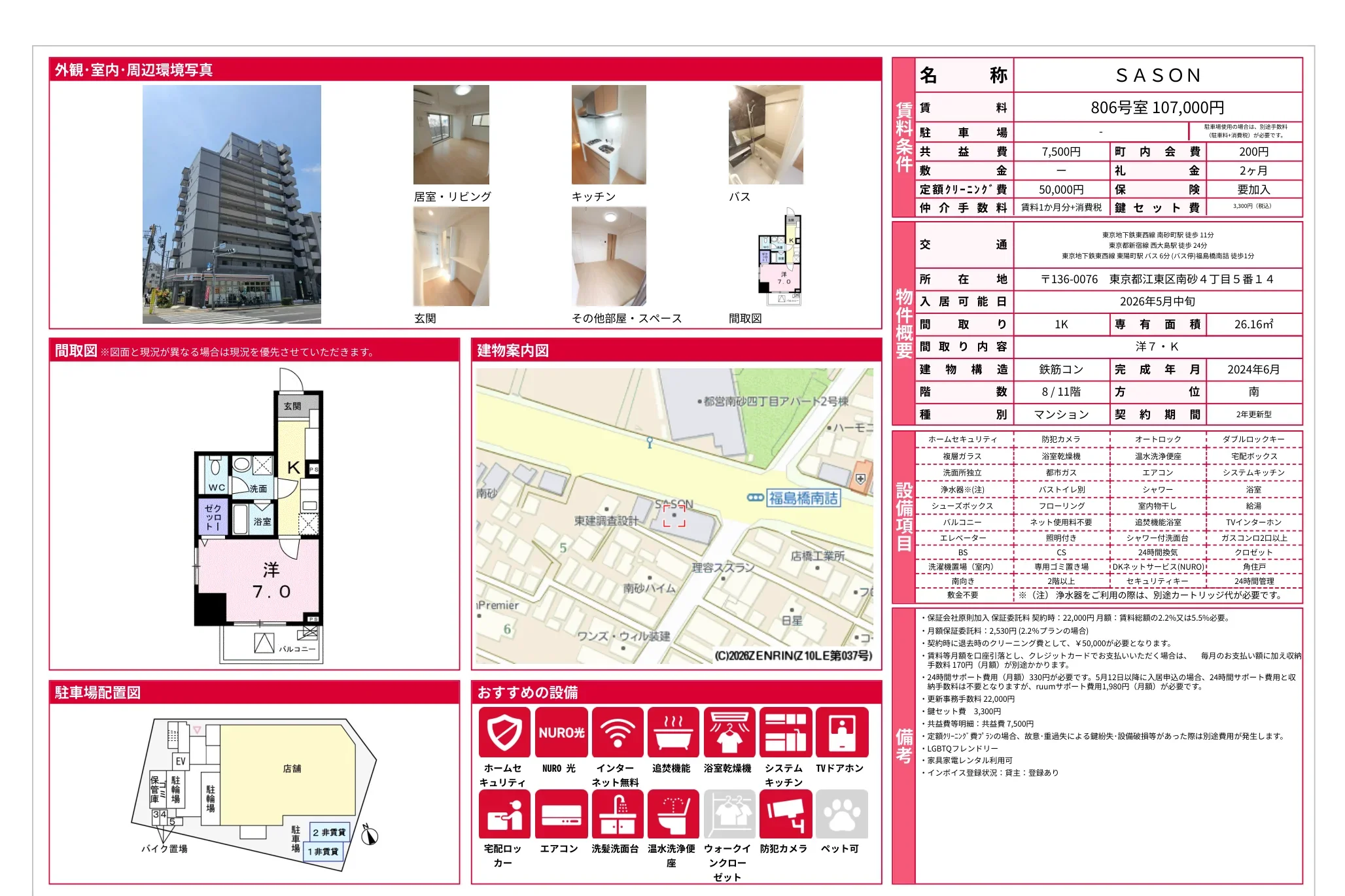The height and width of the screenshot is (896, 1345).
Task: Click the free internet Wi-Fi icon
Action: 617,732
